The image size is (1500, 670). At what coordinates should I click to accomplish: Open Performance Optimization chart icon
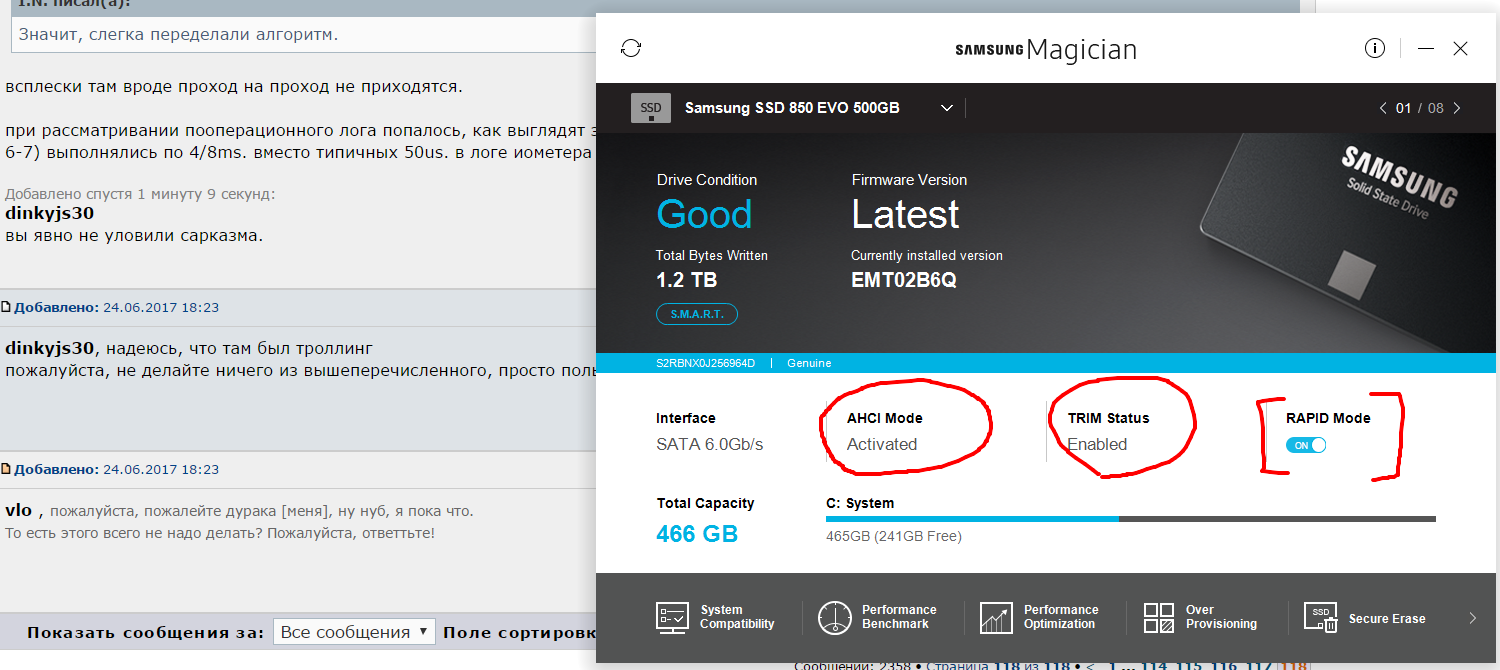point(997,617)
